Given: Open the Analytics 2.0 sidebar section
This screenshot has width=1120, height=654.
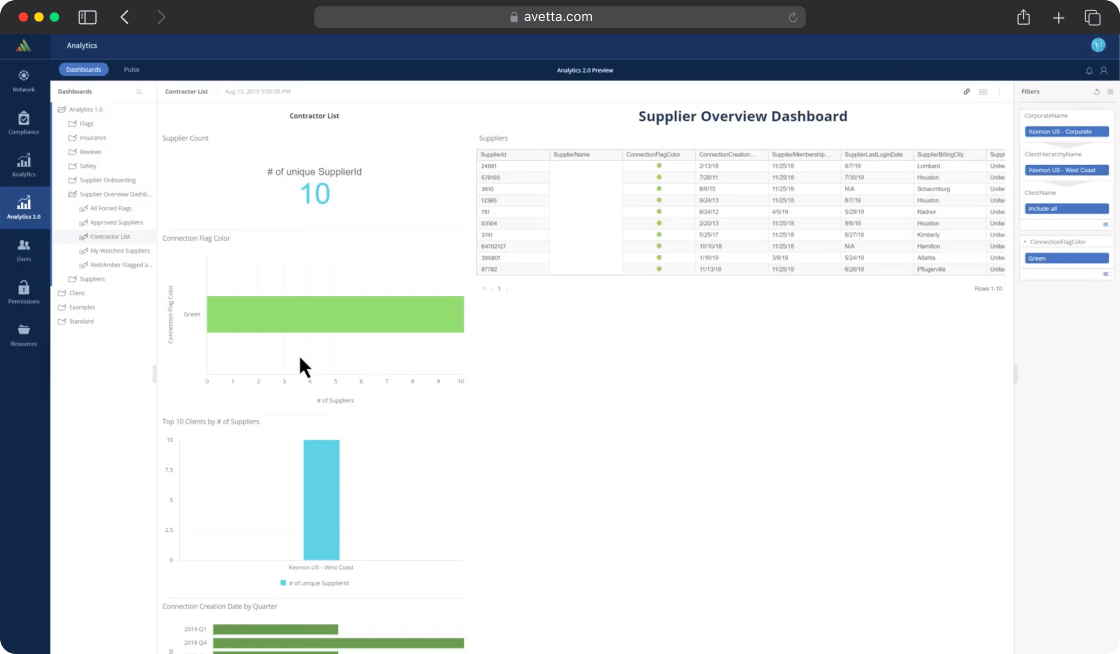Looking at the screenshot, I should point(24,207).
